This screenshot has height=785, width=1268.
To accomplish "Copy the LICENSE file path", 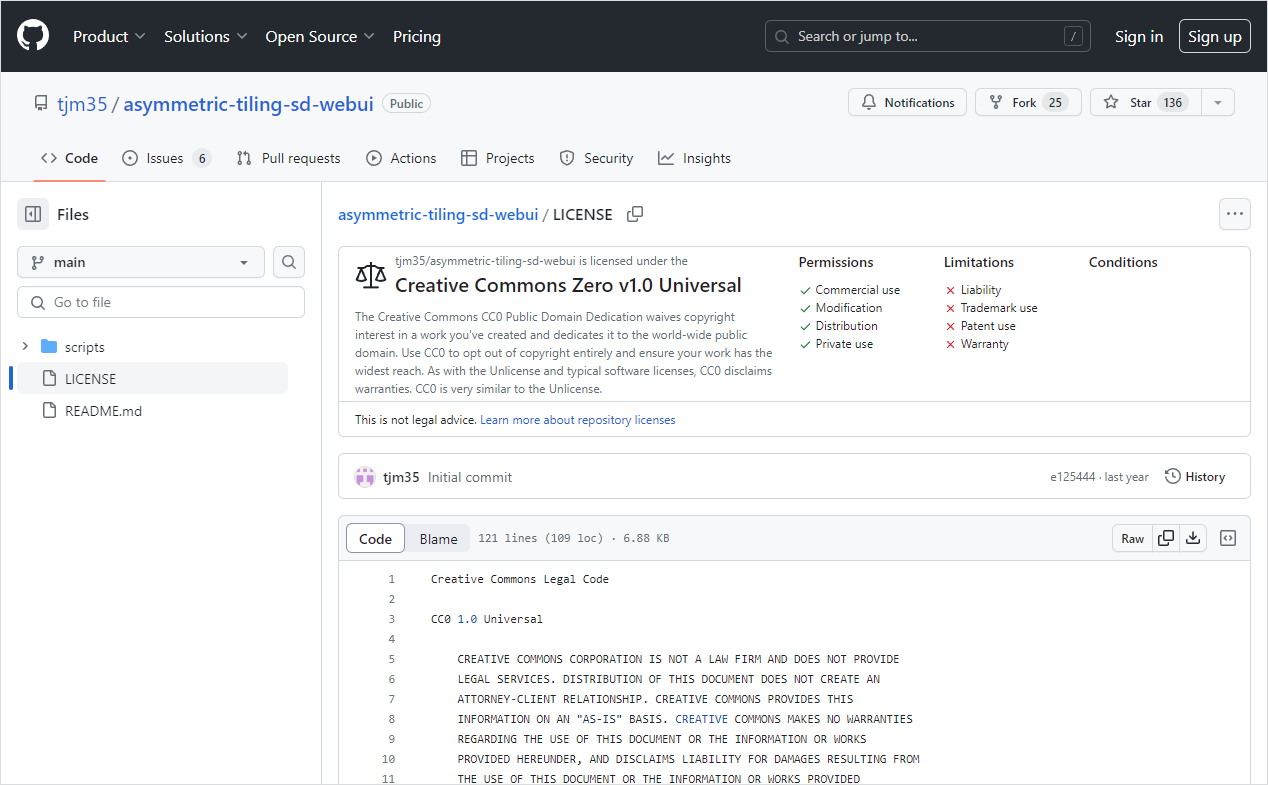I will (635, 214).
